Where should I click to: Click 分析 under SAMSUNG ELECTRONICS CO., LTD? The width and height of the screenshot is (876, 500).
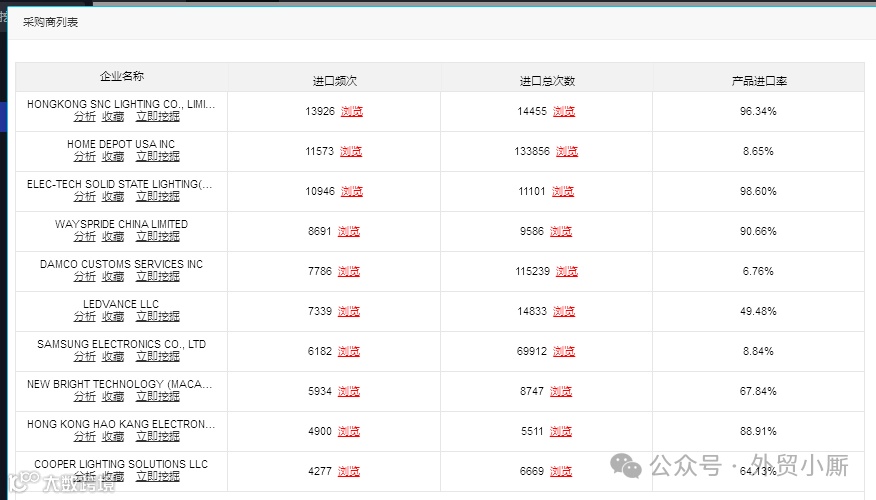click(x=84, y=356)
